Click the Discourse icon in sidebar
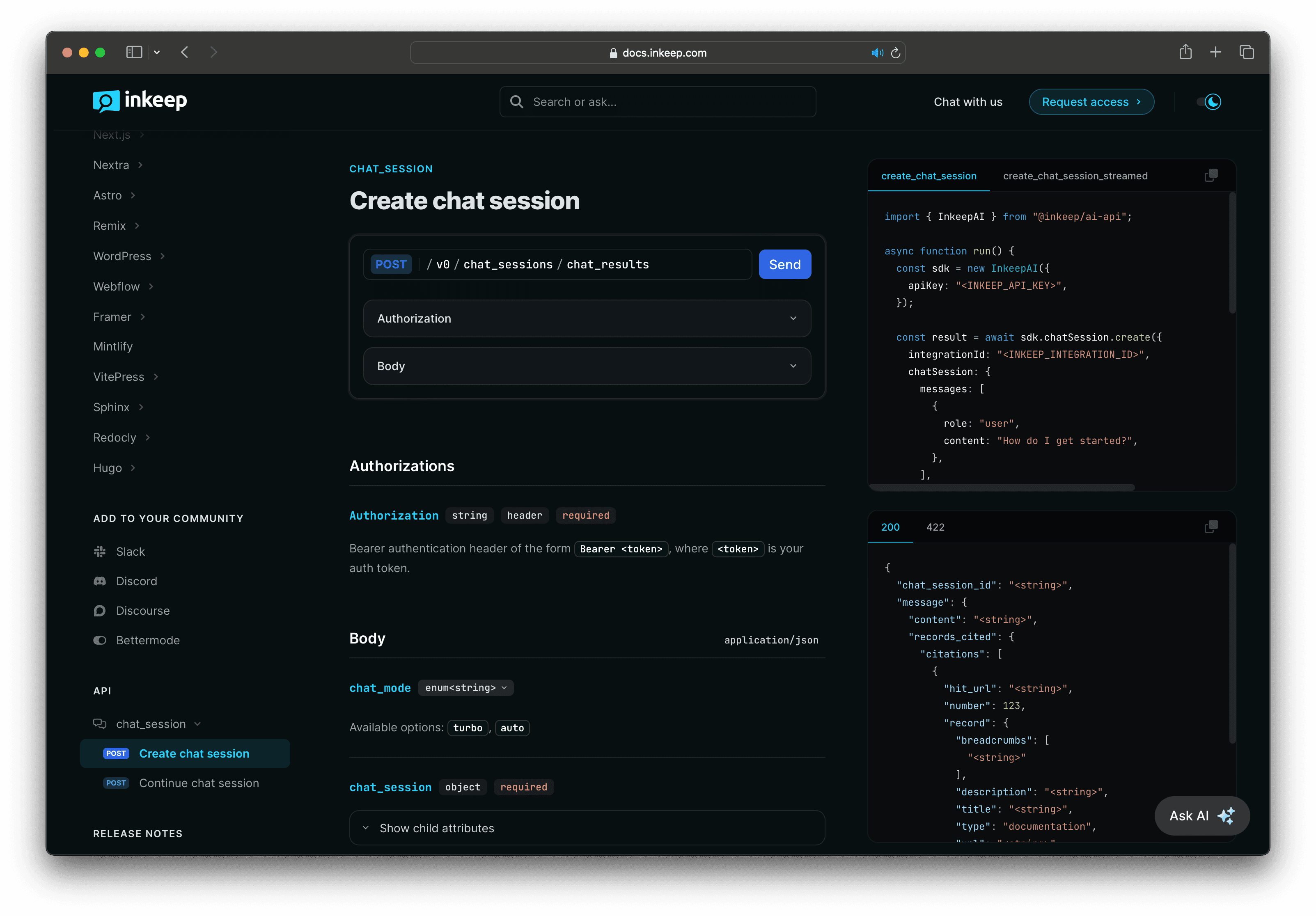Viewport: 1316px width, 916px height. (100, 611)
